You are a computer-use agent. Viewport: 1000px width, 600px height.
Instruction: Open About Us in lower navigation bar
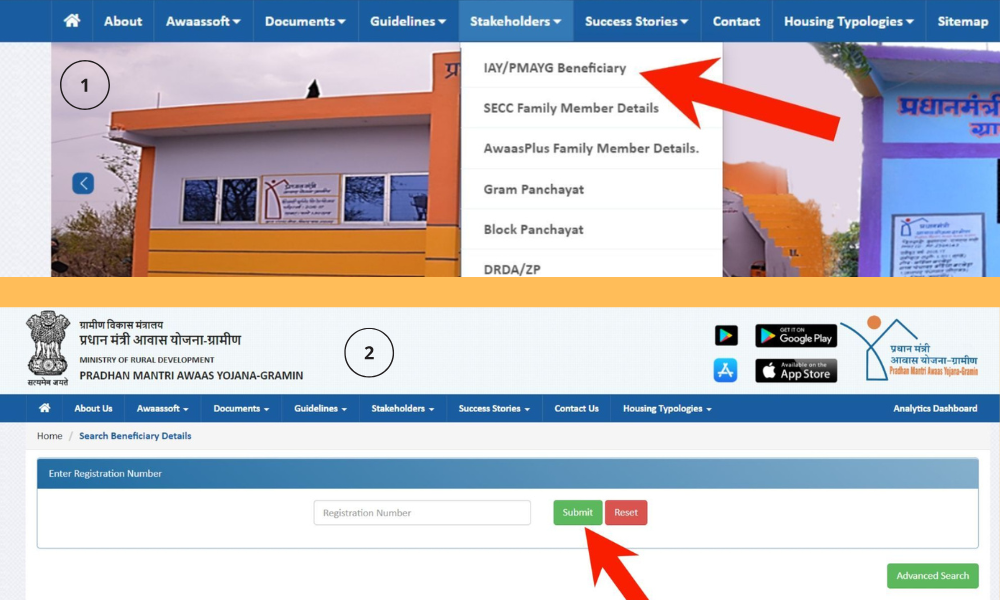(x=93, y=408)
